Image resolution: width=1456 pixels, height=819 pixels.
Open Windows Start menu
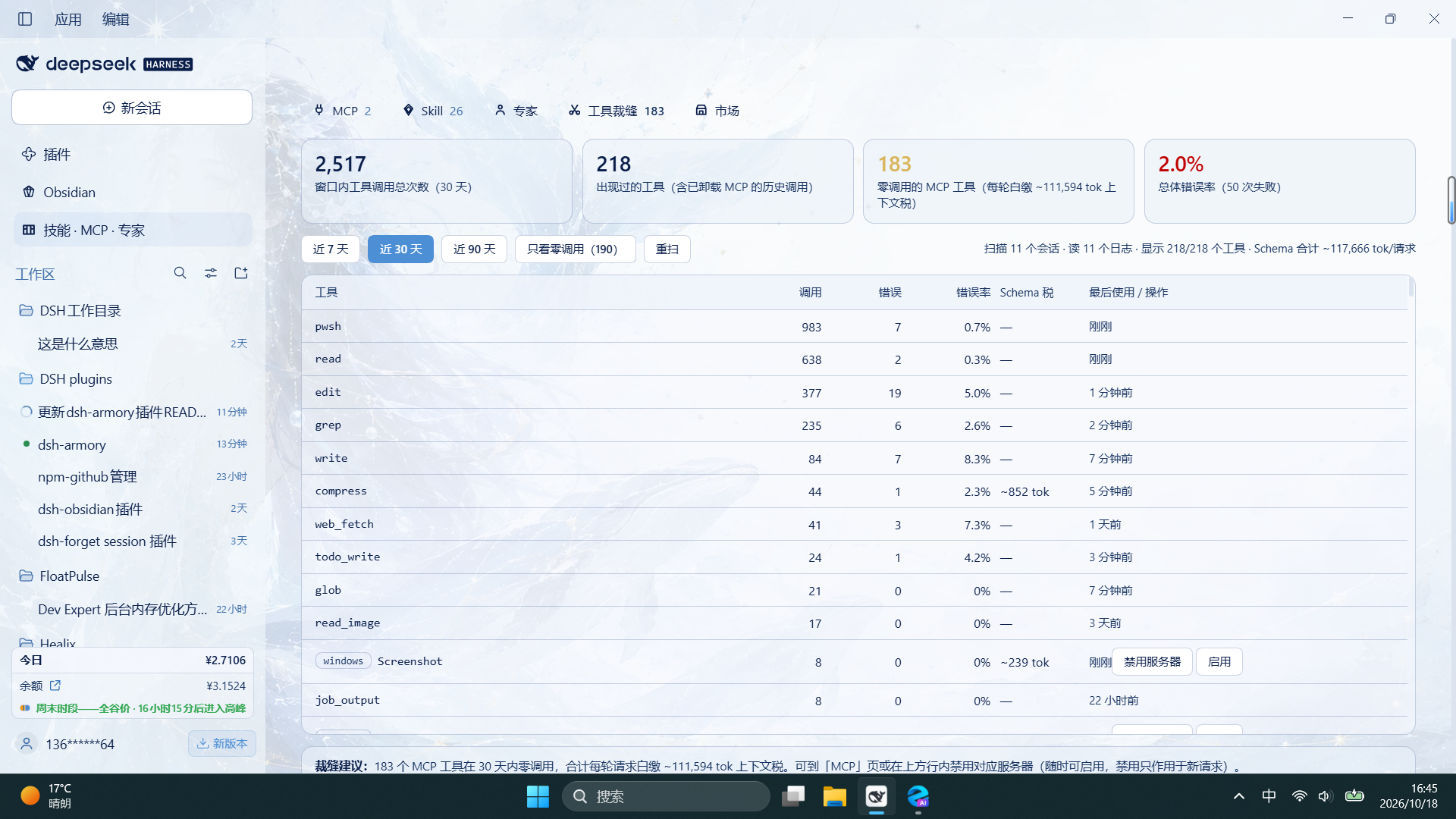(538, 796)
